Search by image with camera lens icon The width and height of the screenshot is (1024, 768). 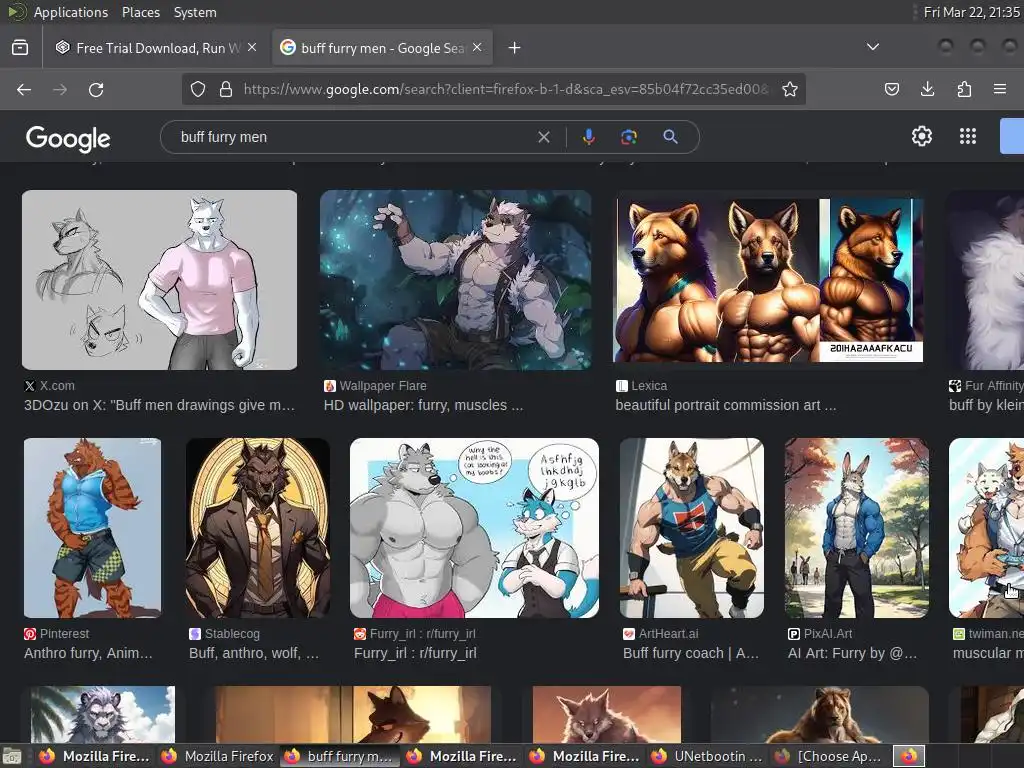628,136
